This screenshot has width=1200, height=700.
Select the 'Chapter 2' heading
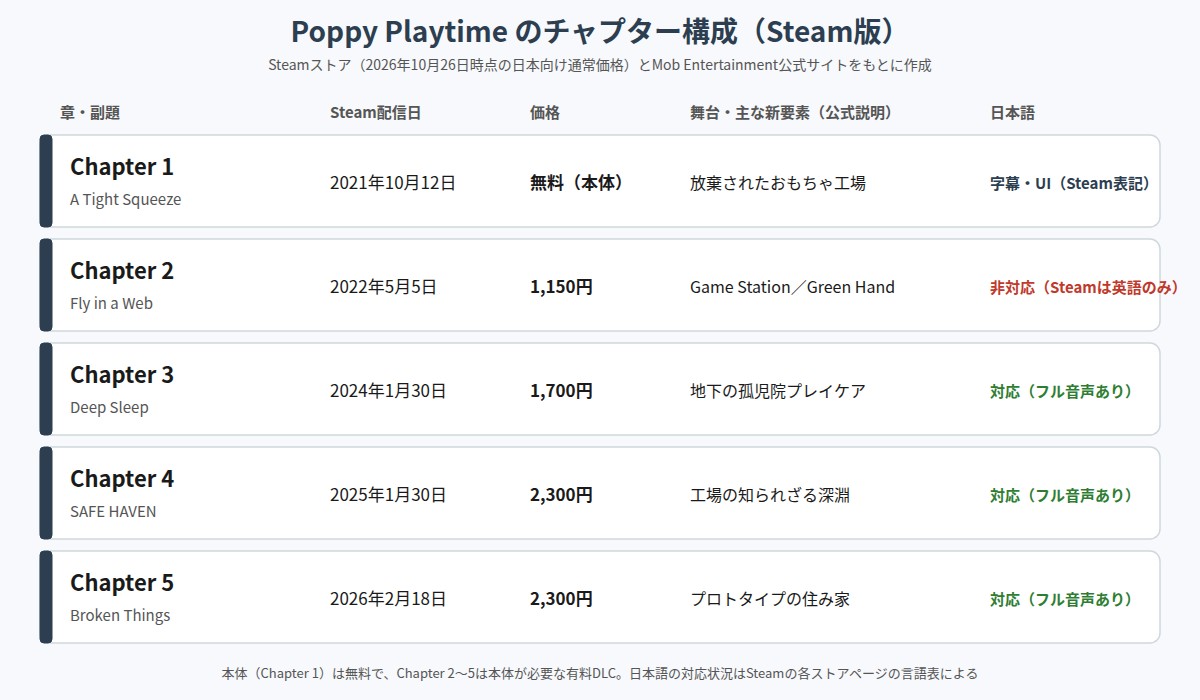point(122,271)
